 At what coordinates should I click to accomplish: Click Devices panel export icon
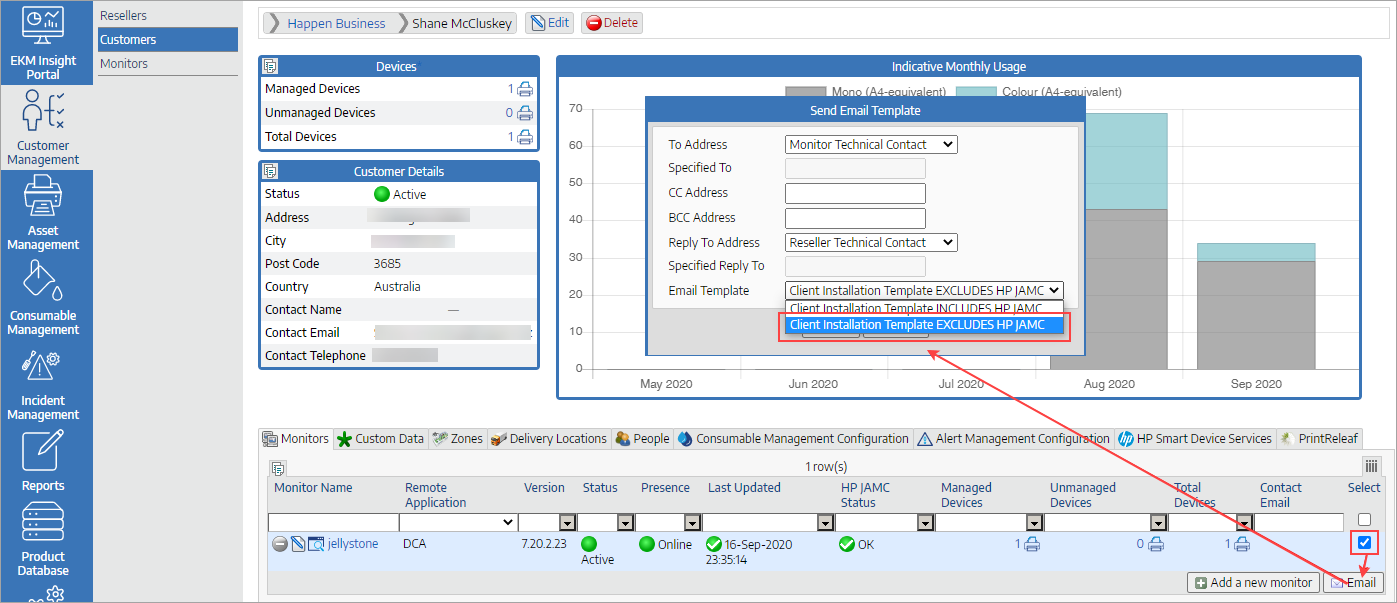(x=270, y=66)
